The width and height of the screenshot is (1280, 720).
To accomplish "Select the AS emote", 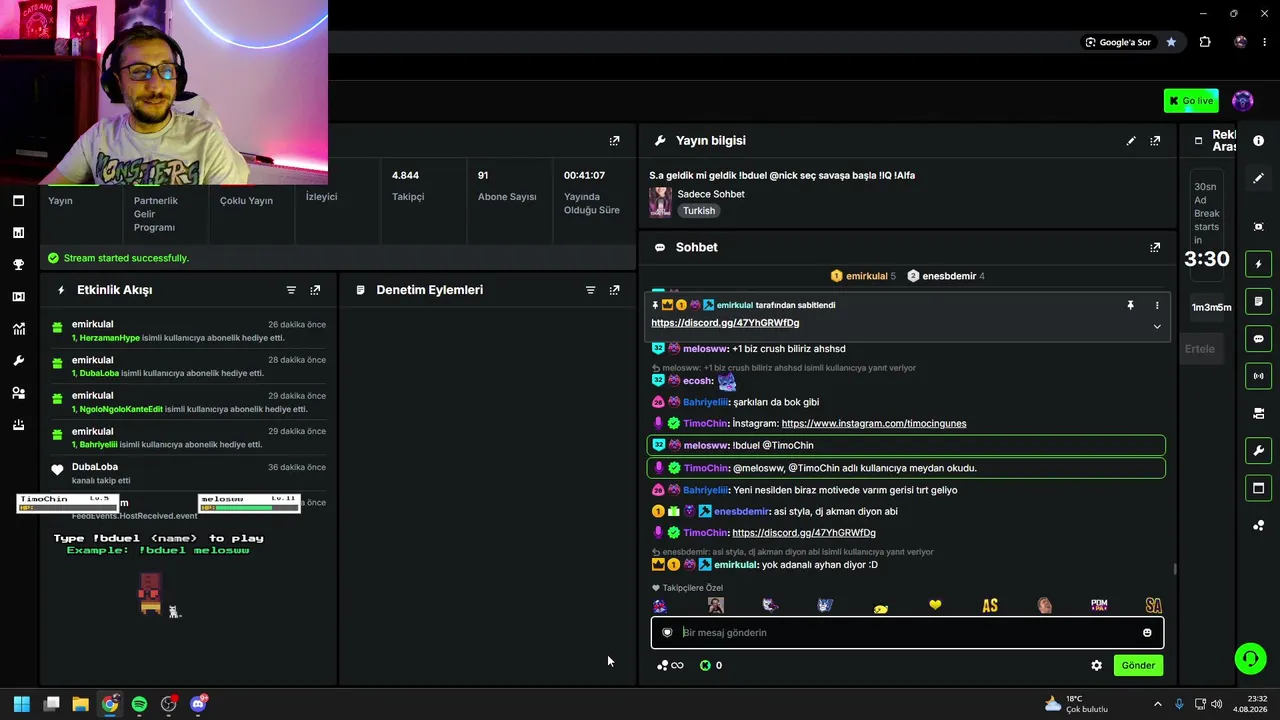I will coord(990,606).
